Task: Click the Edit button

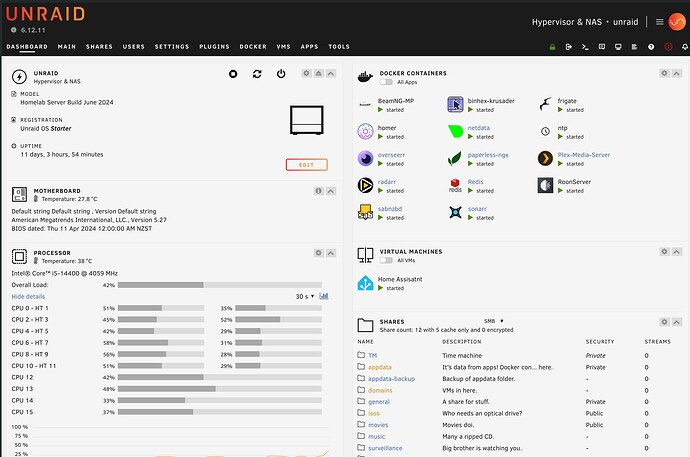Action: click(307, 165)
